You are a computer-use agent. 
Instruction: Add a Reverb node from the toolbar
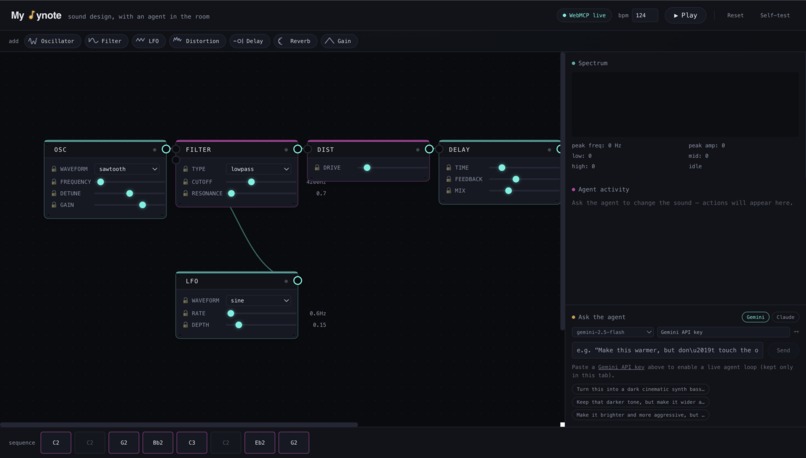point(295,41)
